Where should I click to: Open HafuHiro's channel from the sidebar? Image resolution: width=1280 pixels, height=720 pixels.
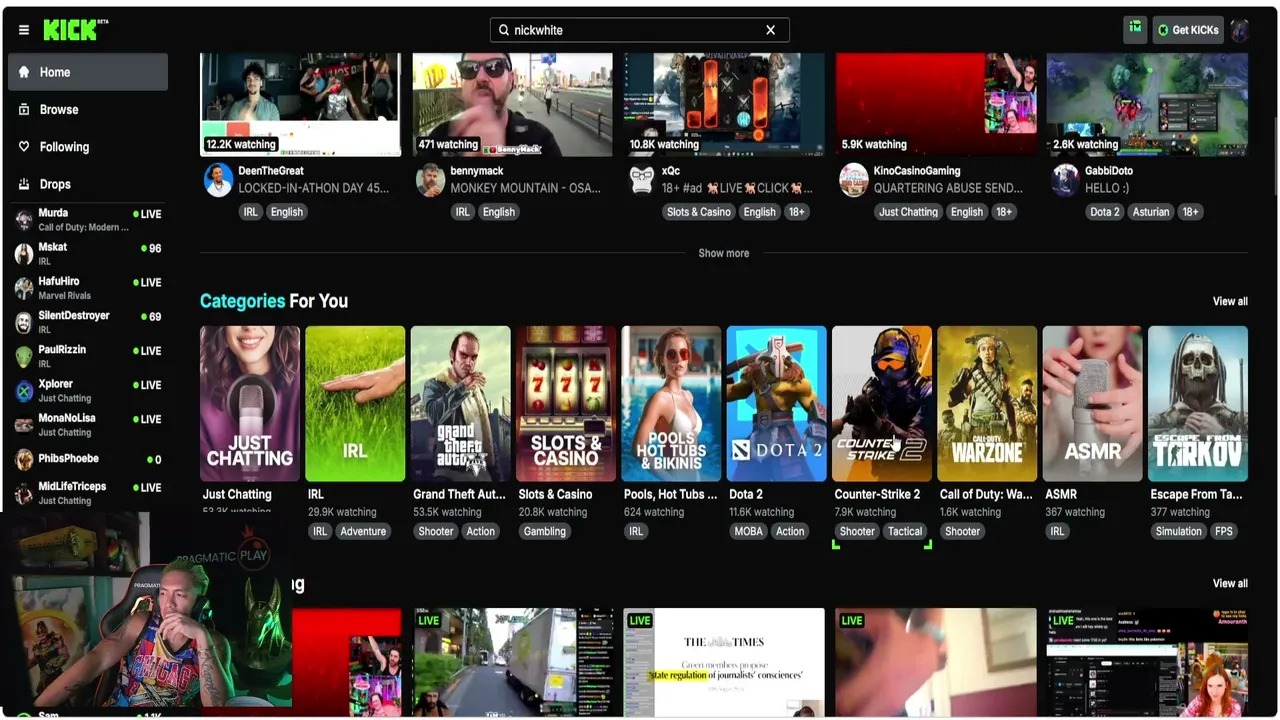pos(88,288)
